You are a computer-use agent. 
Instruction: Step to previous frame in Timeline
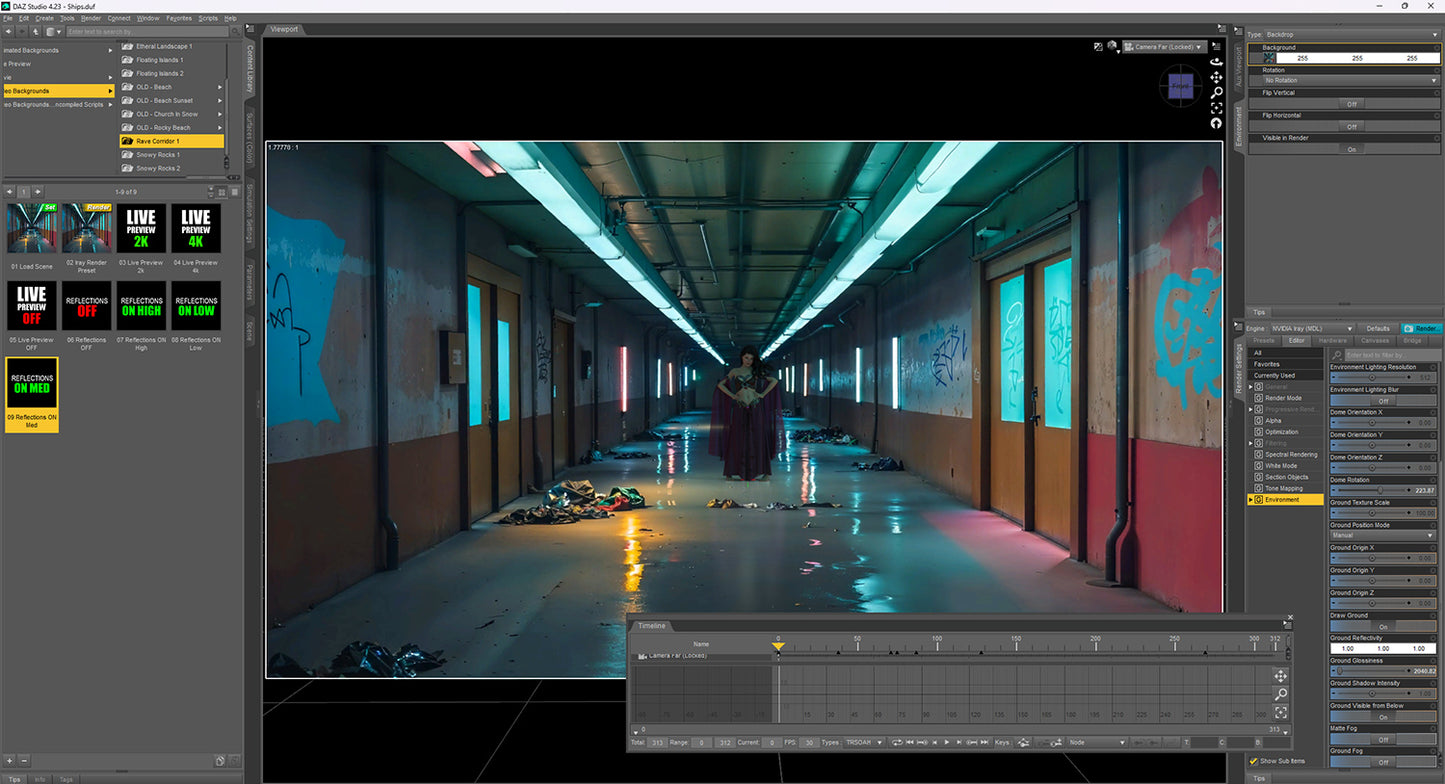pyautogui.click(x=935, y=742)
